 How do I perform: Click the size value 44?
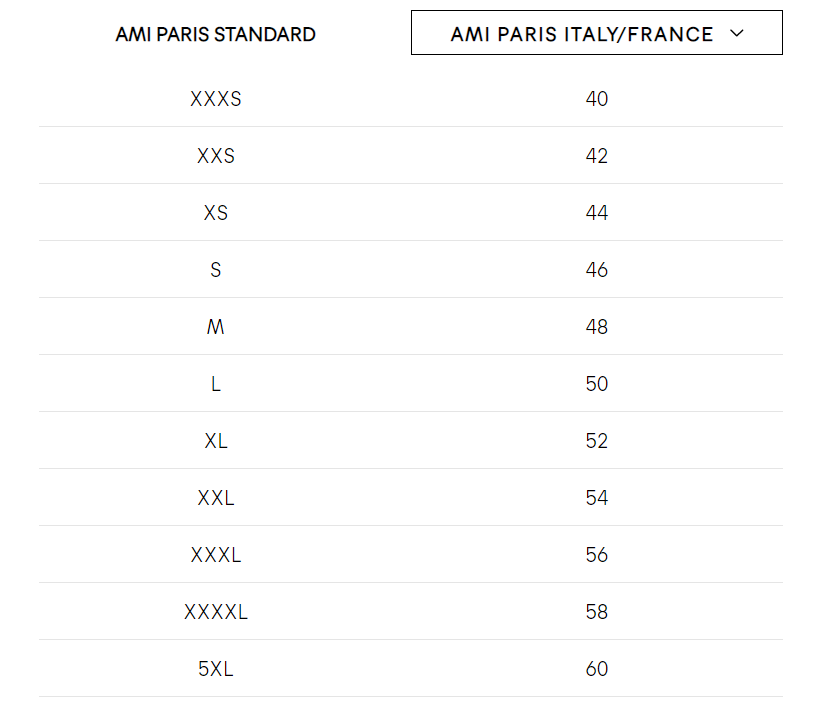tap(597, 213)
